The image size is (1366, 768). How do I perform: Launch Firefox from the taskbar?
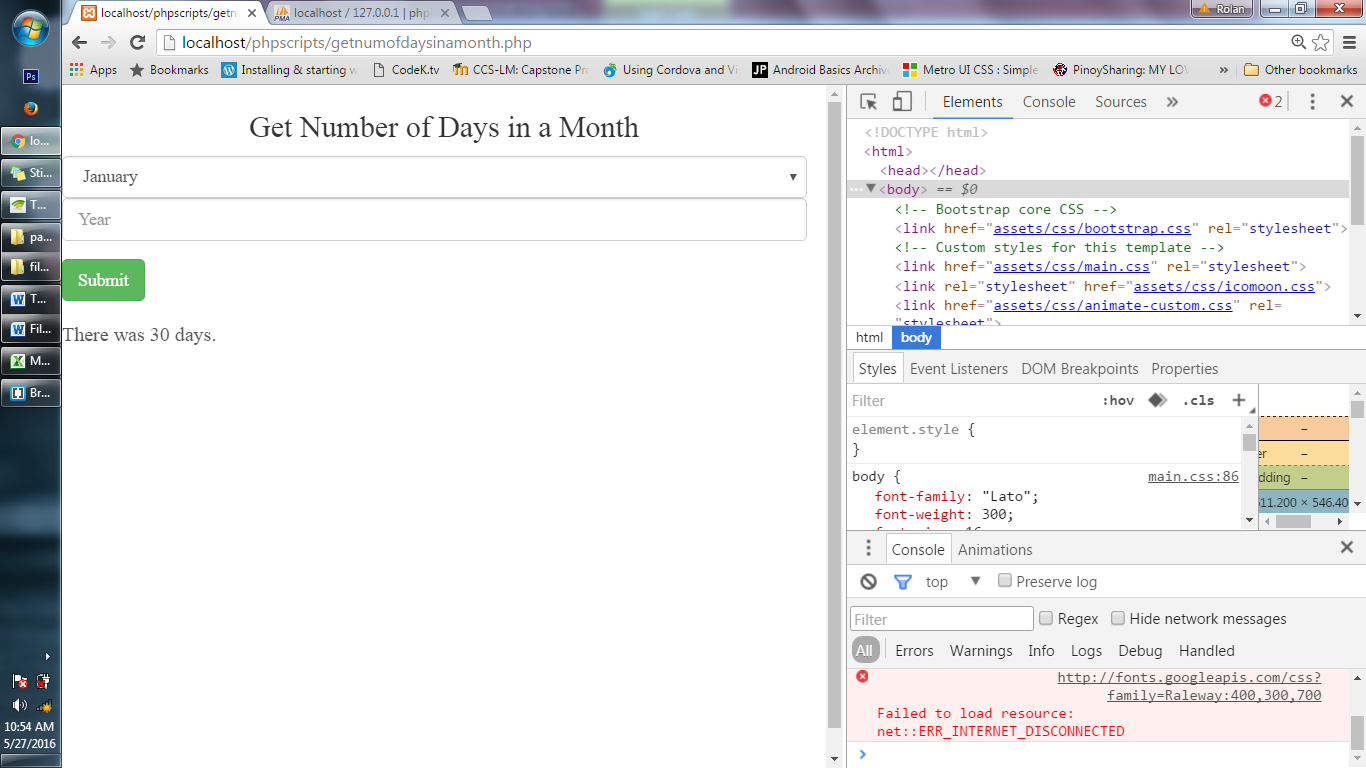click(31, 109)
